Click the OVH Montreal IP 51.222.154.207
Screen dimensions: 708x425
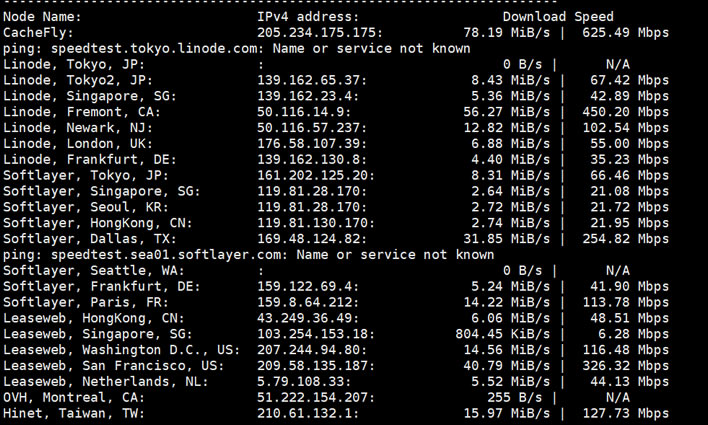tap(313, 397)
